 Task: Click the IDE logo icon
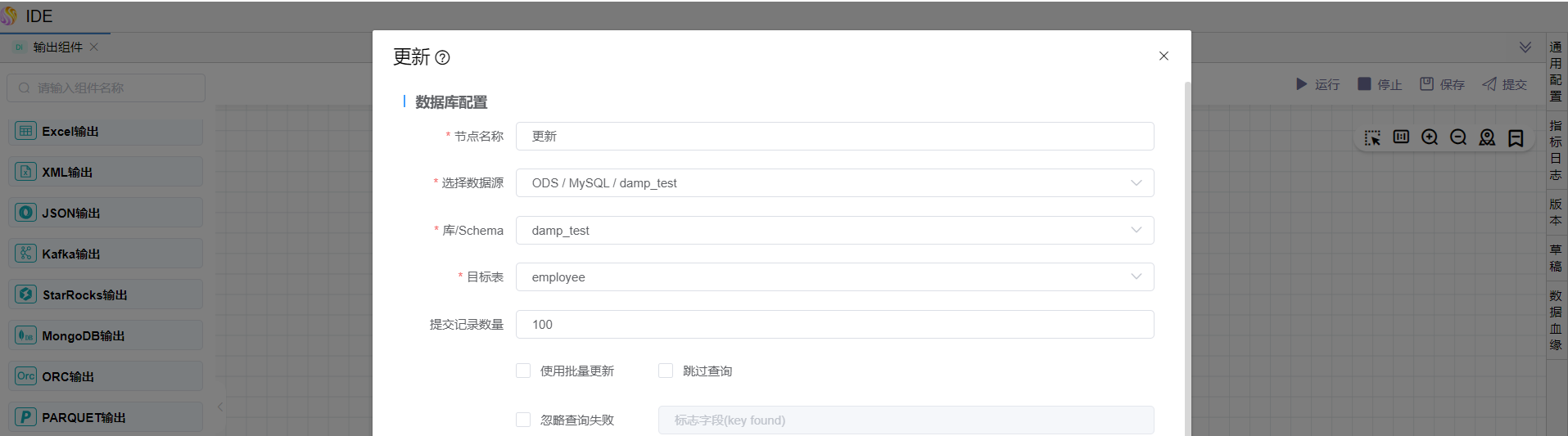tap(9, 16)
